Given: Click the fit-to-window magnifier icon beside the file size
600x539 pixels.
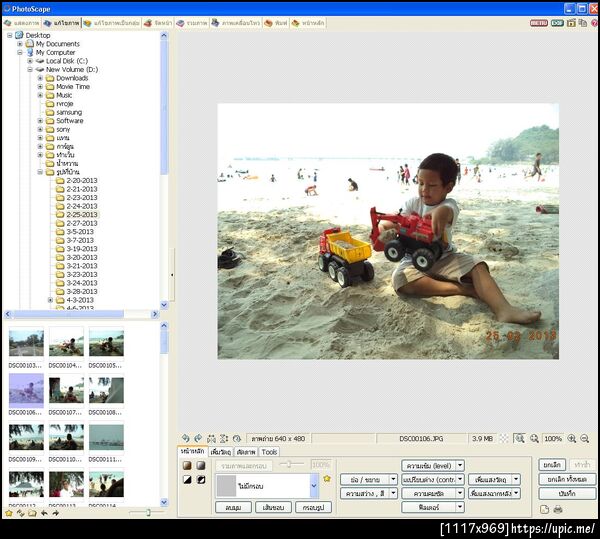Looking at the screenshot, I should [520, 438].
